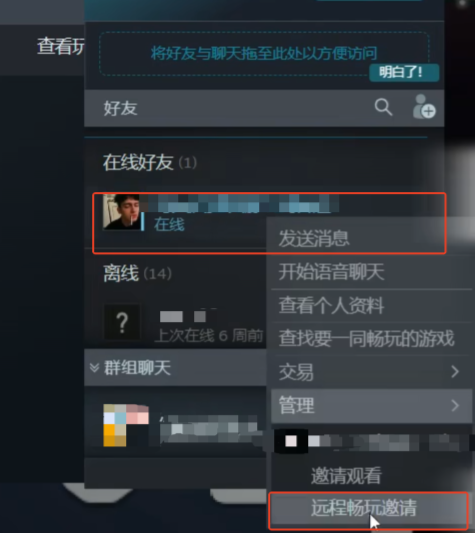475x533 pixels.
Task: Select the offline friend's question-mark avatar
Action: pos(122,322)
